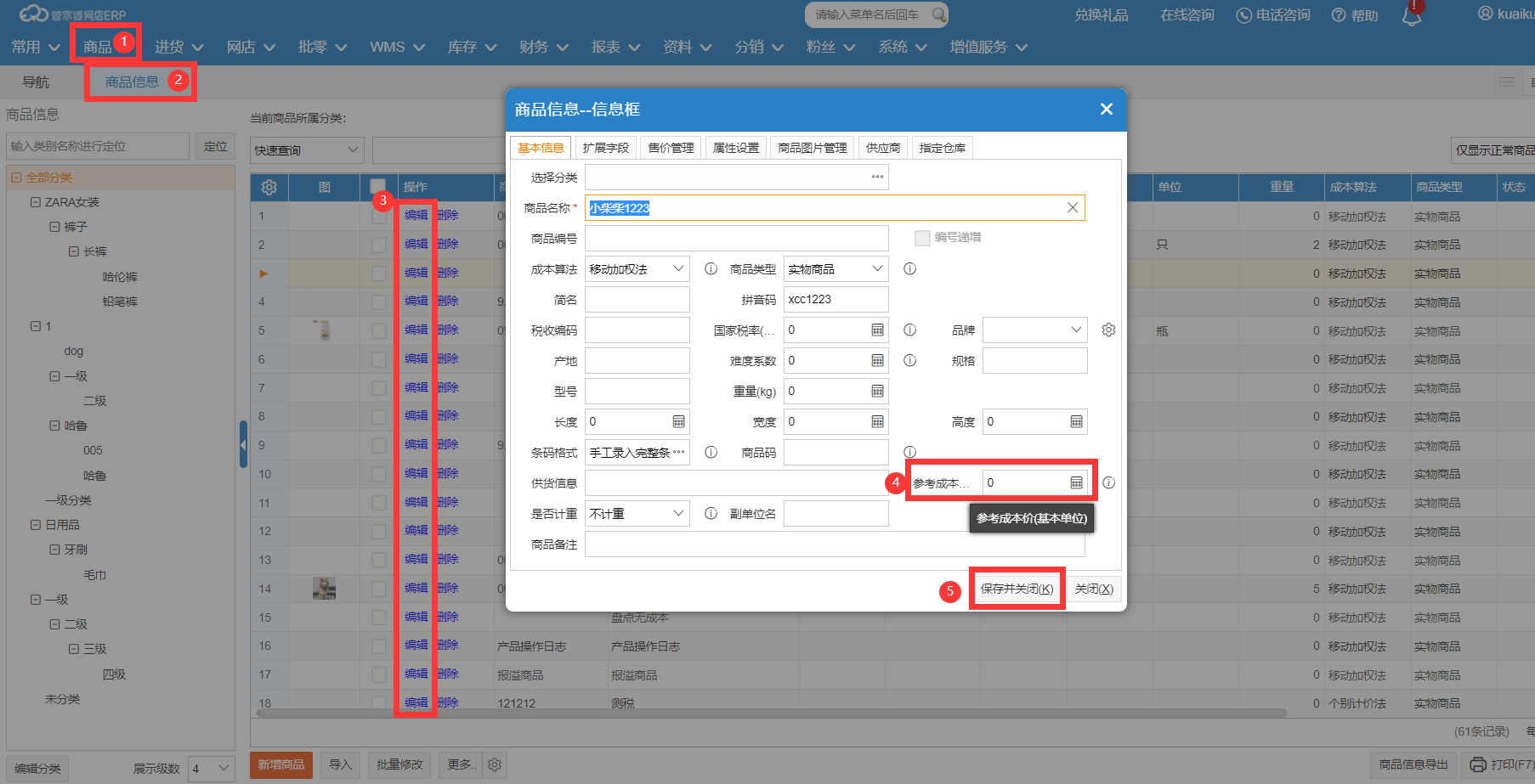
Task: Enable the 编号递增 checkbox
Action: [x=922, y=238]
